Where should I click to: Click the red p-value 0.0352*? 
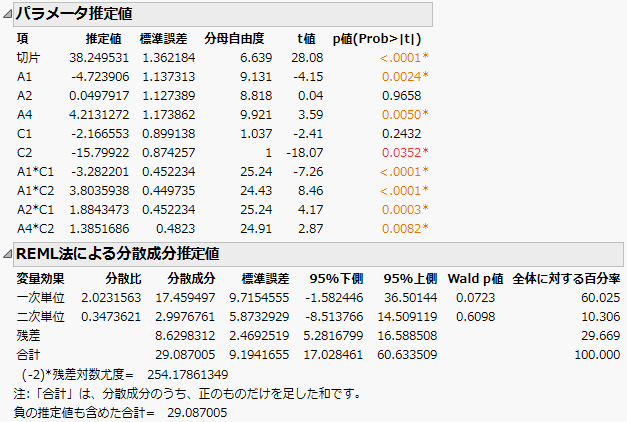click(405, 152)
